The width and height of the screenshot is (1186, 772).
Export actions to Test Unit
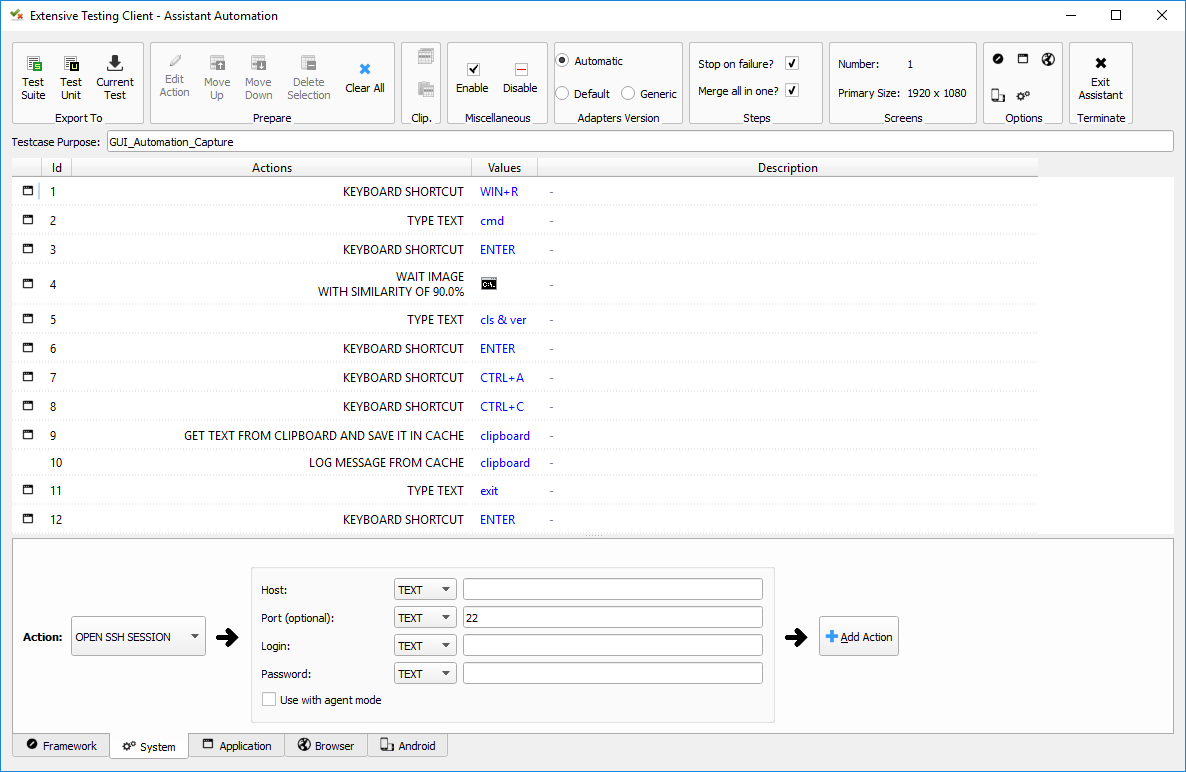pos(71,78)
